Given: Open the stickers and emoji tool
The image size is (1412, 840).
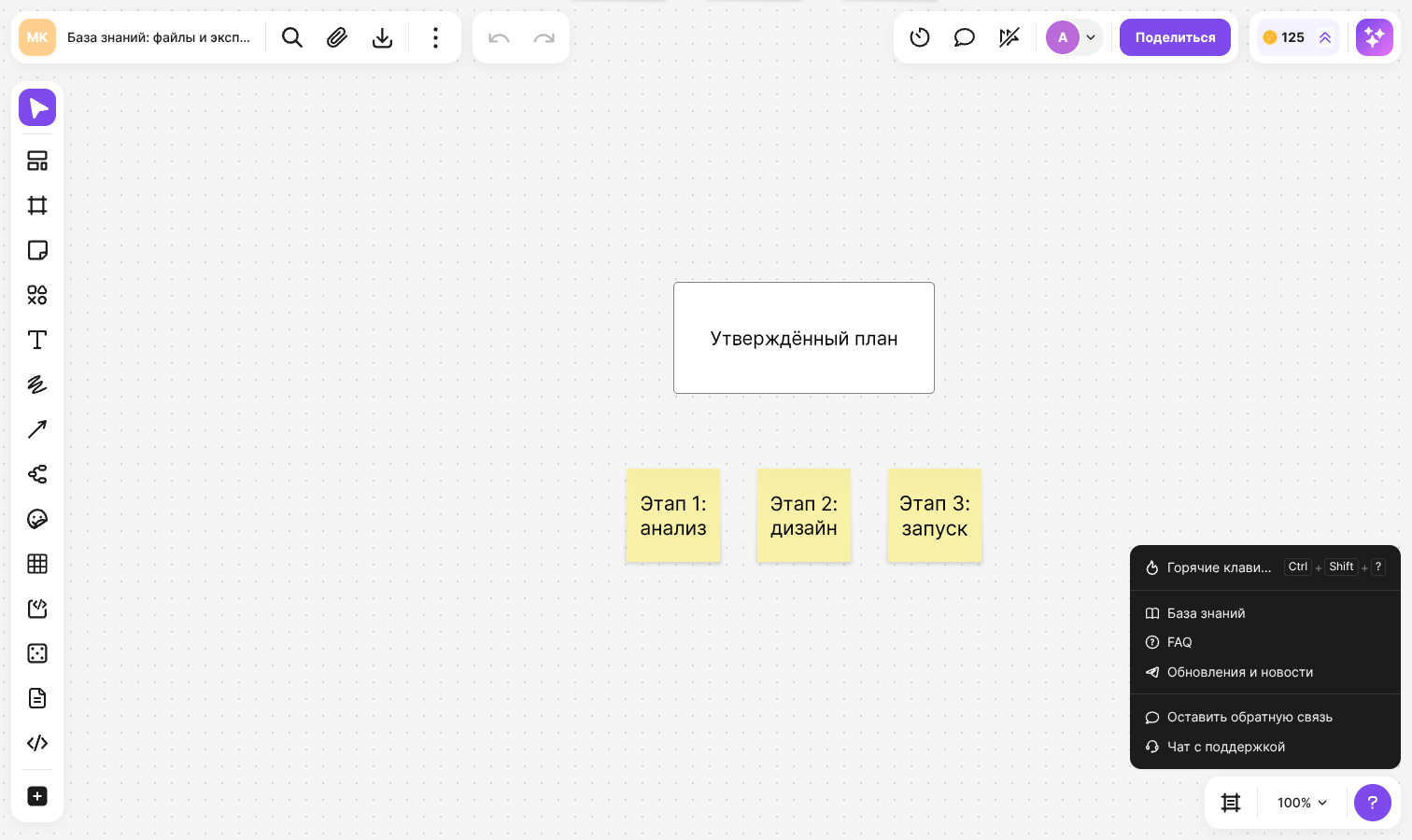Looking at the screenshot, I should pos(37,519).
